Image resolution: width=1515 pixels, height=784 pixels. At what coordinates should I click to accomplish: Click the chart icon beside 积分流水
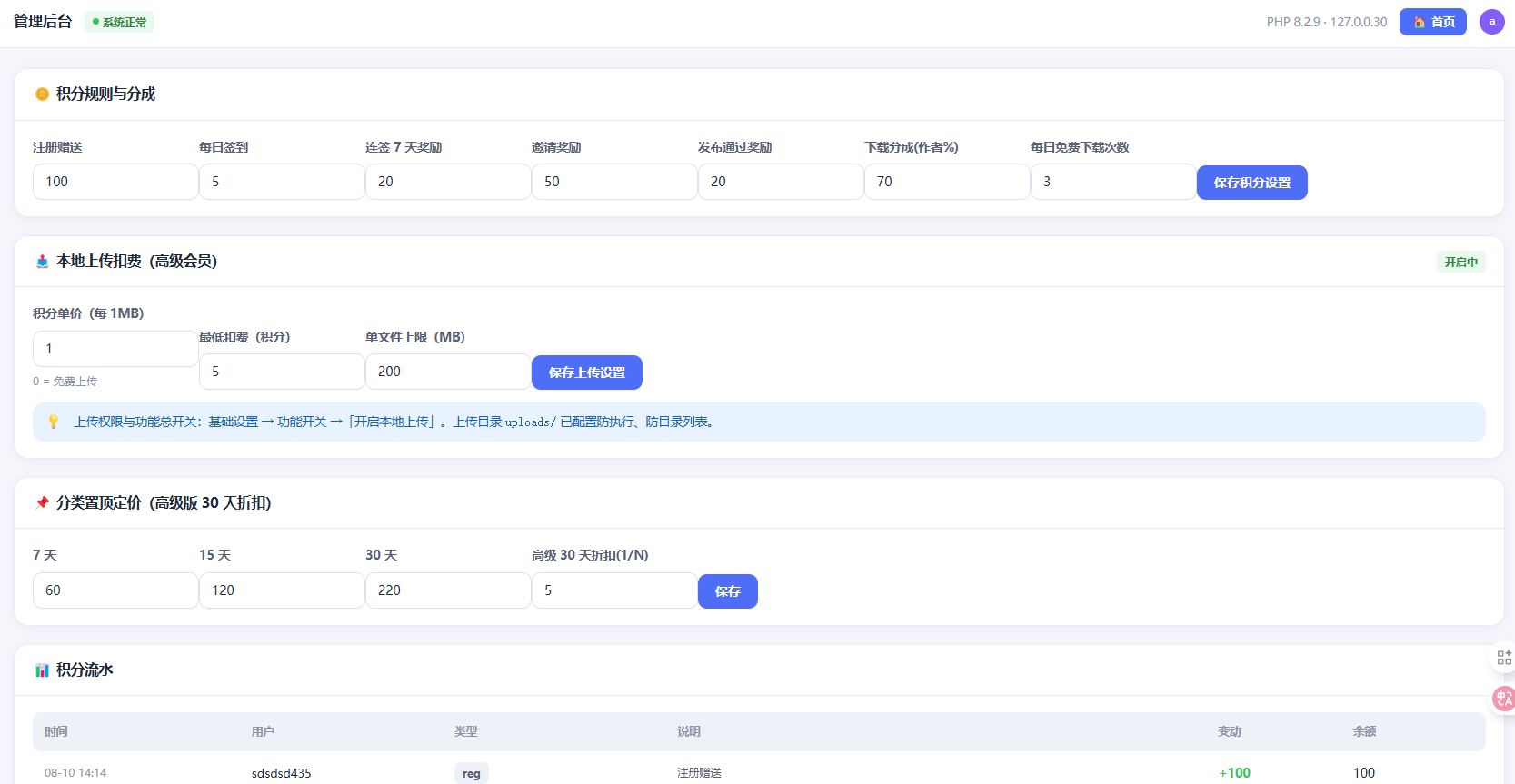tap(42, 670)
